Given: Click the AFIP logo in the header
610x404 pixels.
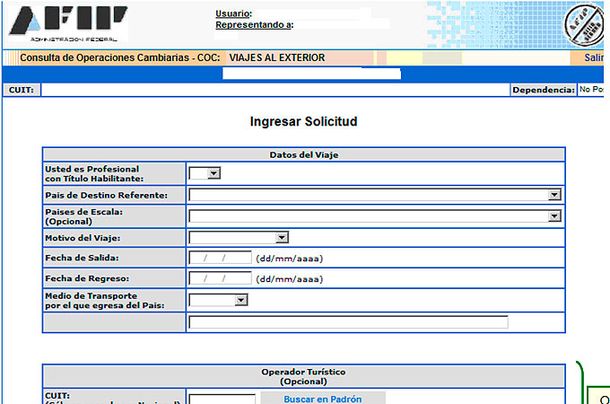Looking at the screenshot, I should tap(66, 22).
